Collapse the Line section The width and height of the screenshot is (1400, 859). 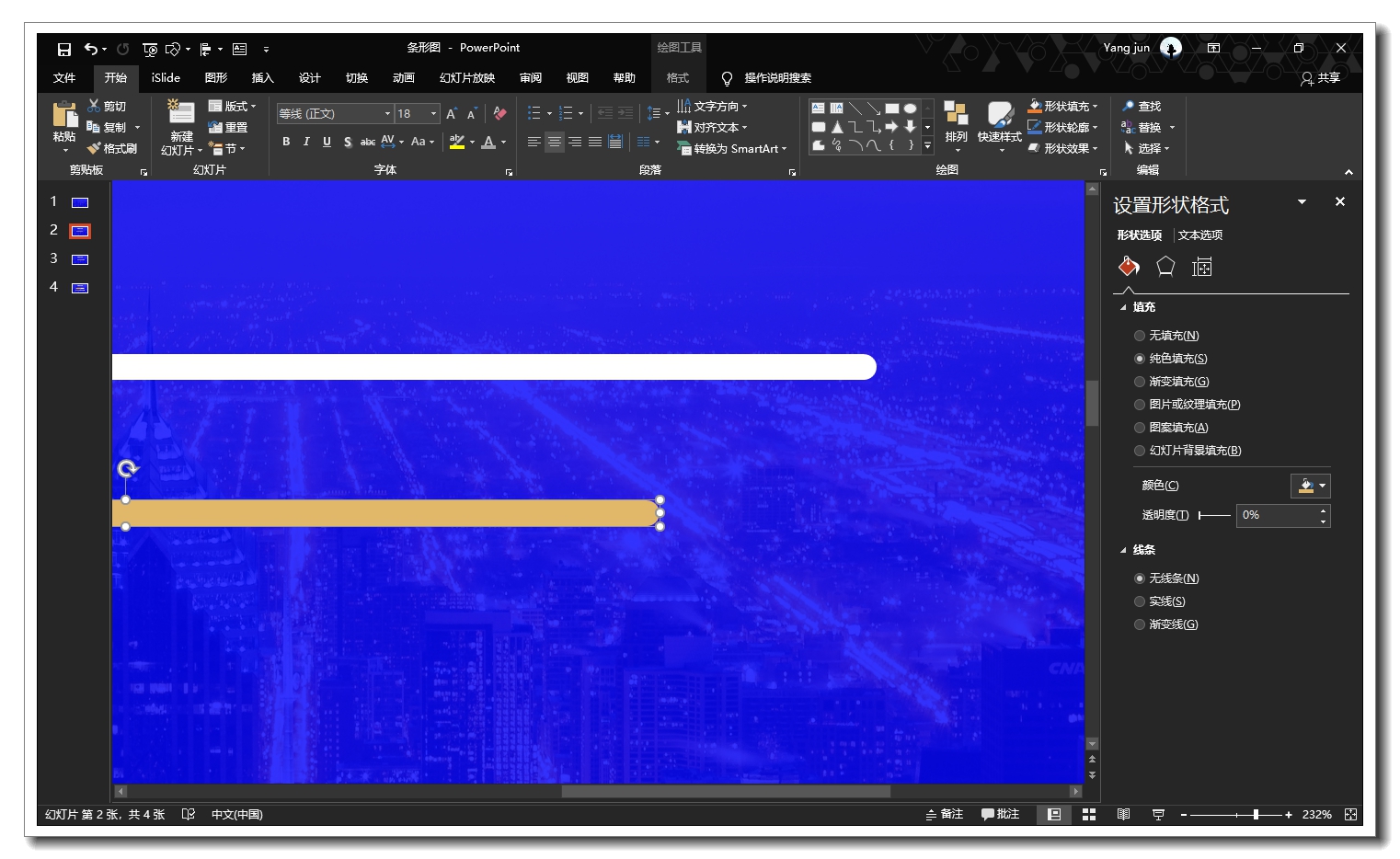1122,551
